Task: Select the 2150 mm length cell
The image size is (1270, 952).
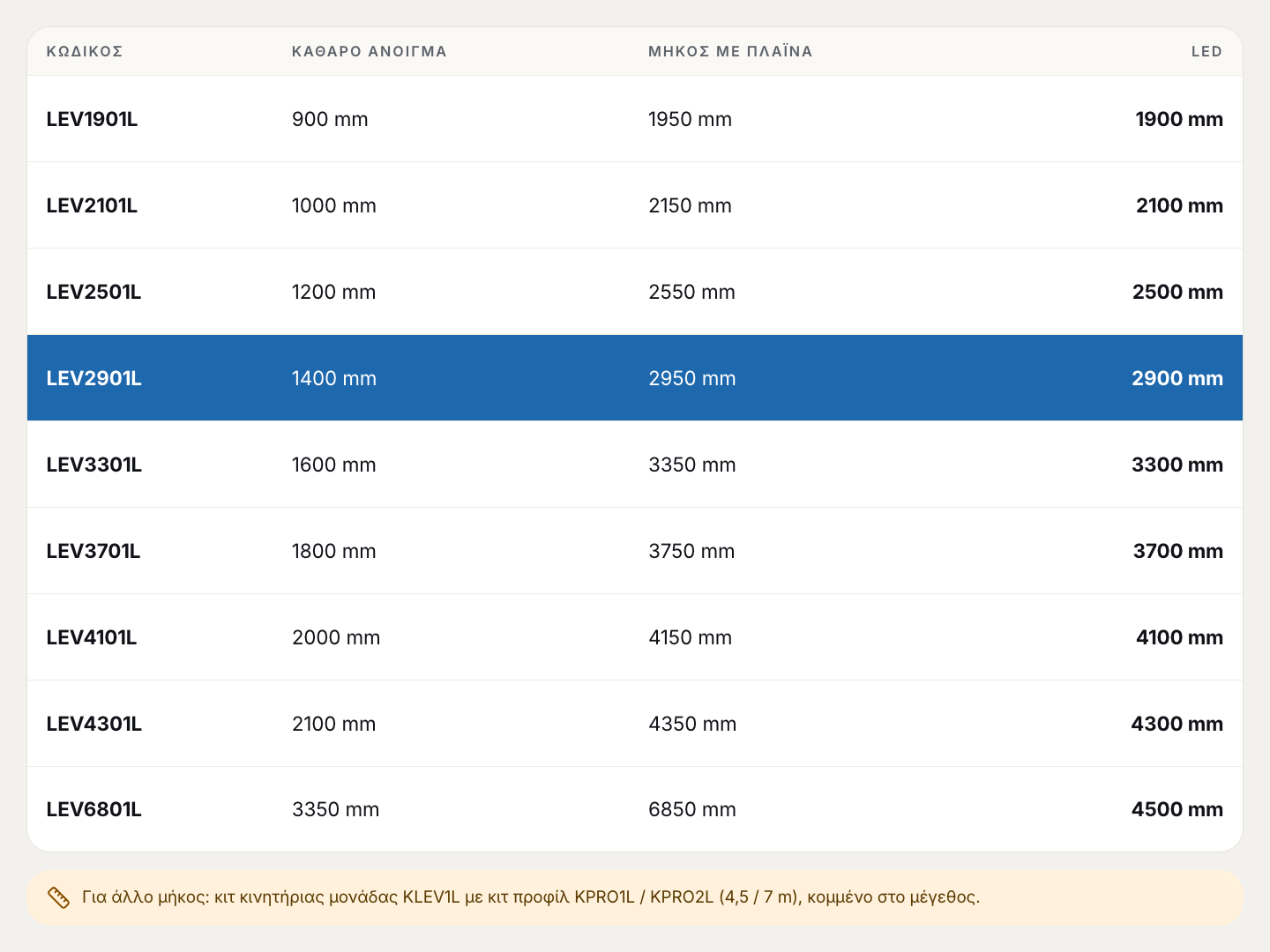Action: (690, 205)
